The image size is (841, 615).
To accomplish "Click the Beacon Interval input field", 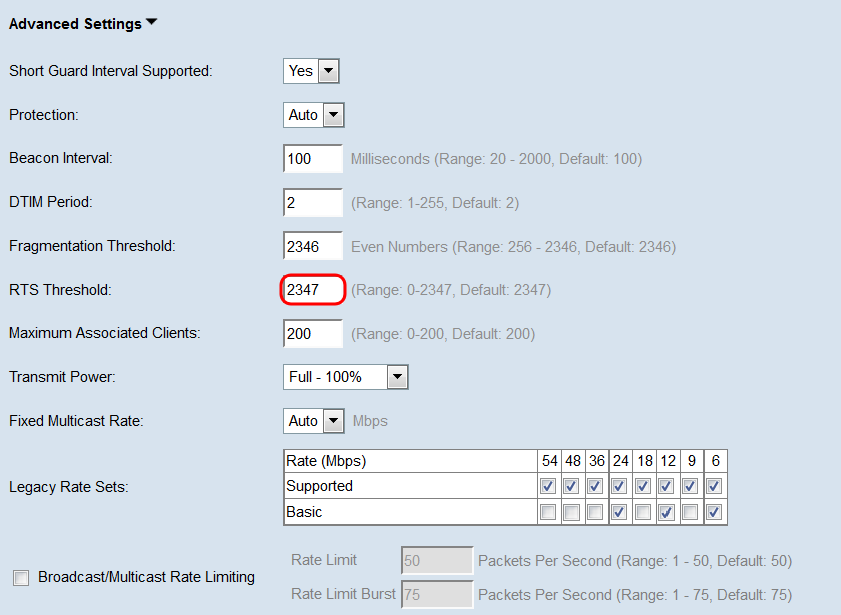I will [313, 159].
